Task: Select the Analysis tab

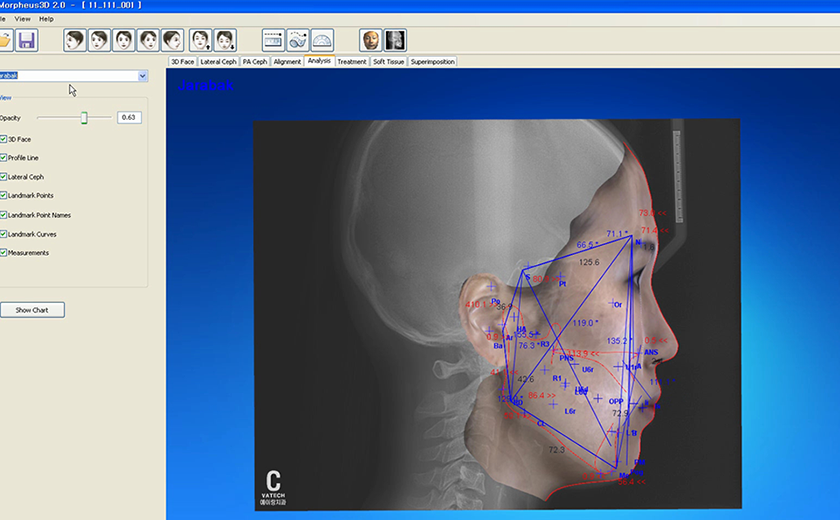Action: coord(319,61)
